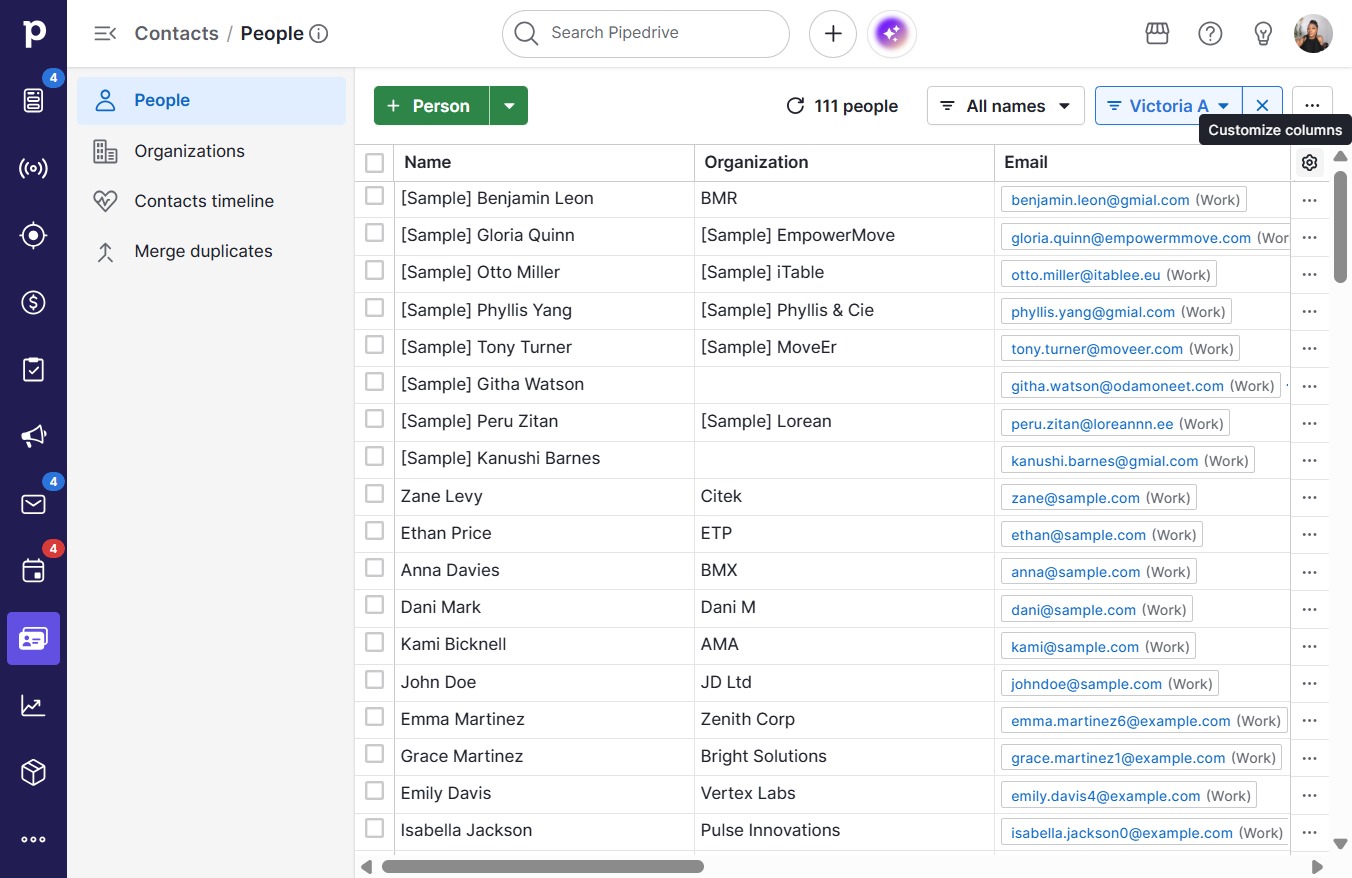The width and height of the screenshot is (1352, 878).
Task: Open the Insights chart sidebar icon
Action: pos(33,705)
